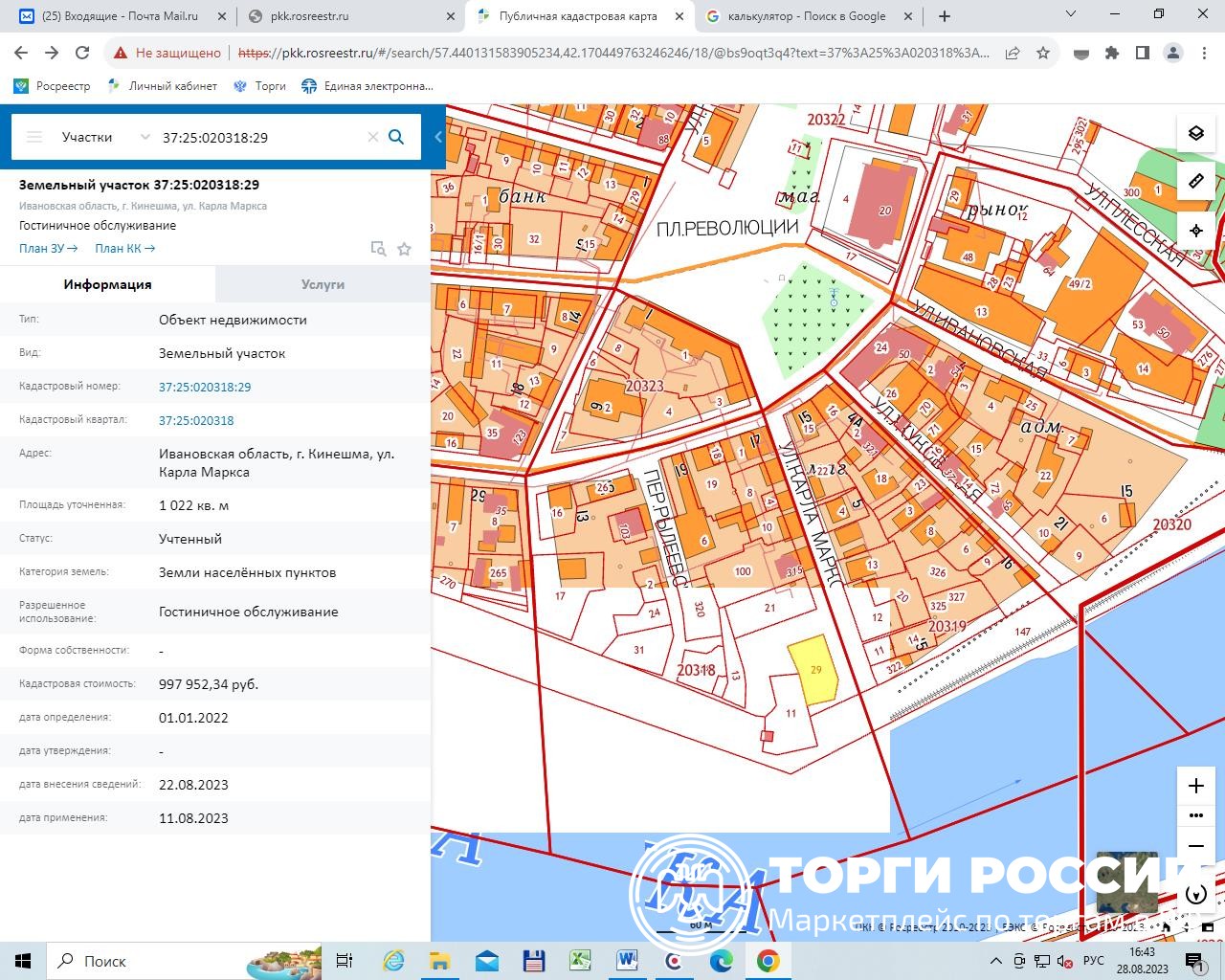Switch to the Услуги tab
The height and width of the screenshot is (980, 1225).
323,284
